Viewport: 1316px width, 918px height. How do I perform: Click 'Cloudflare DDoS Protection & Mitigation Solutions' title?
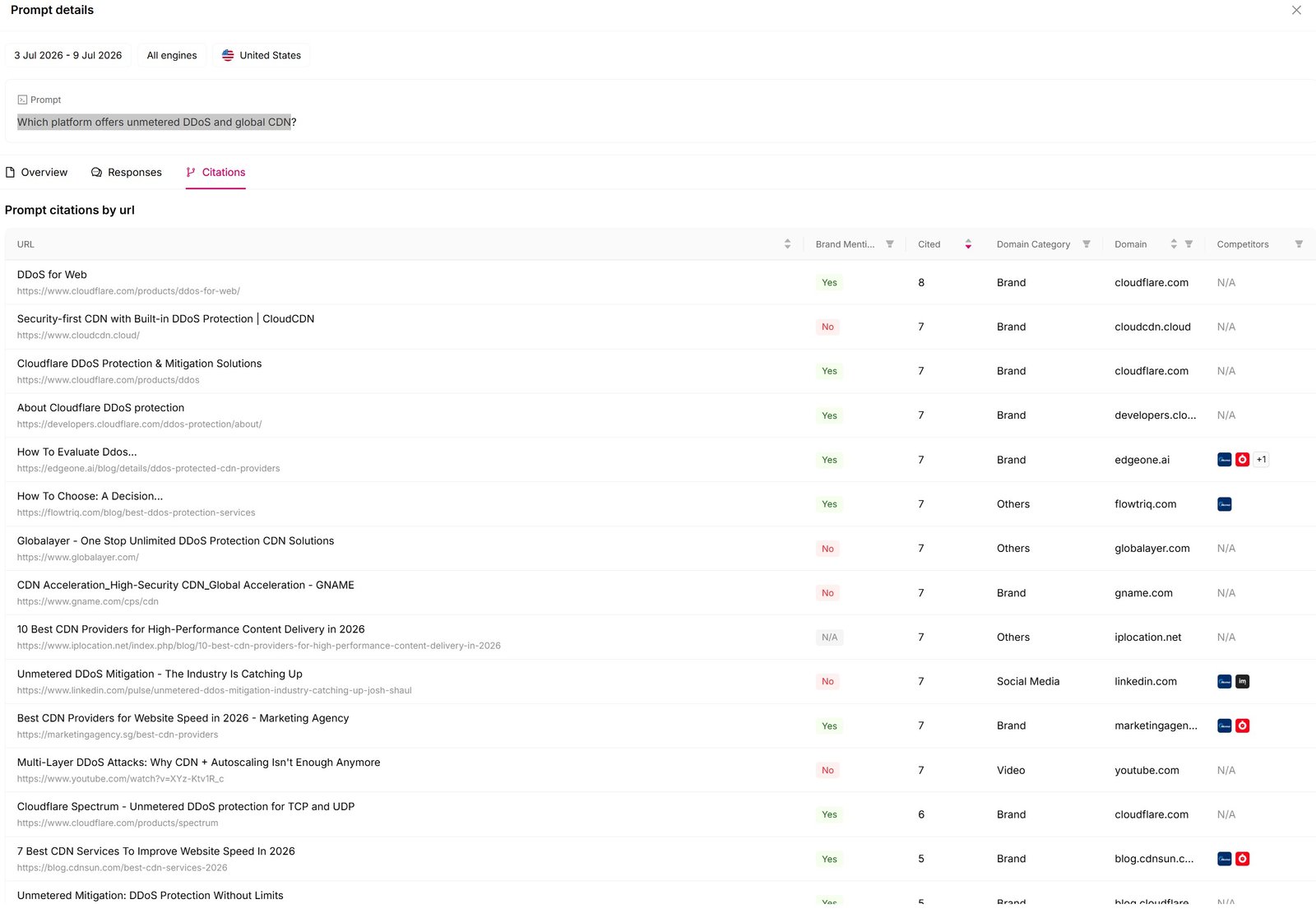pos(139,364)
